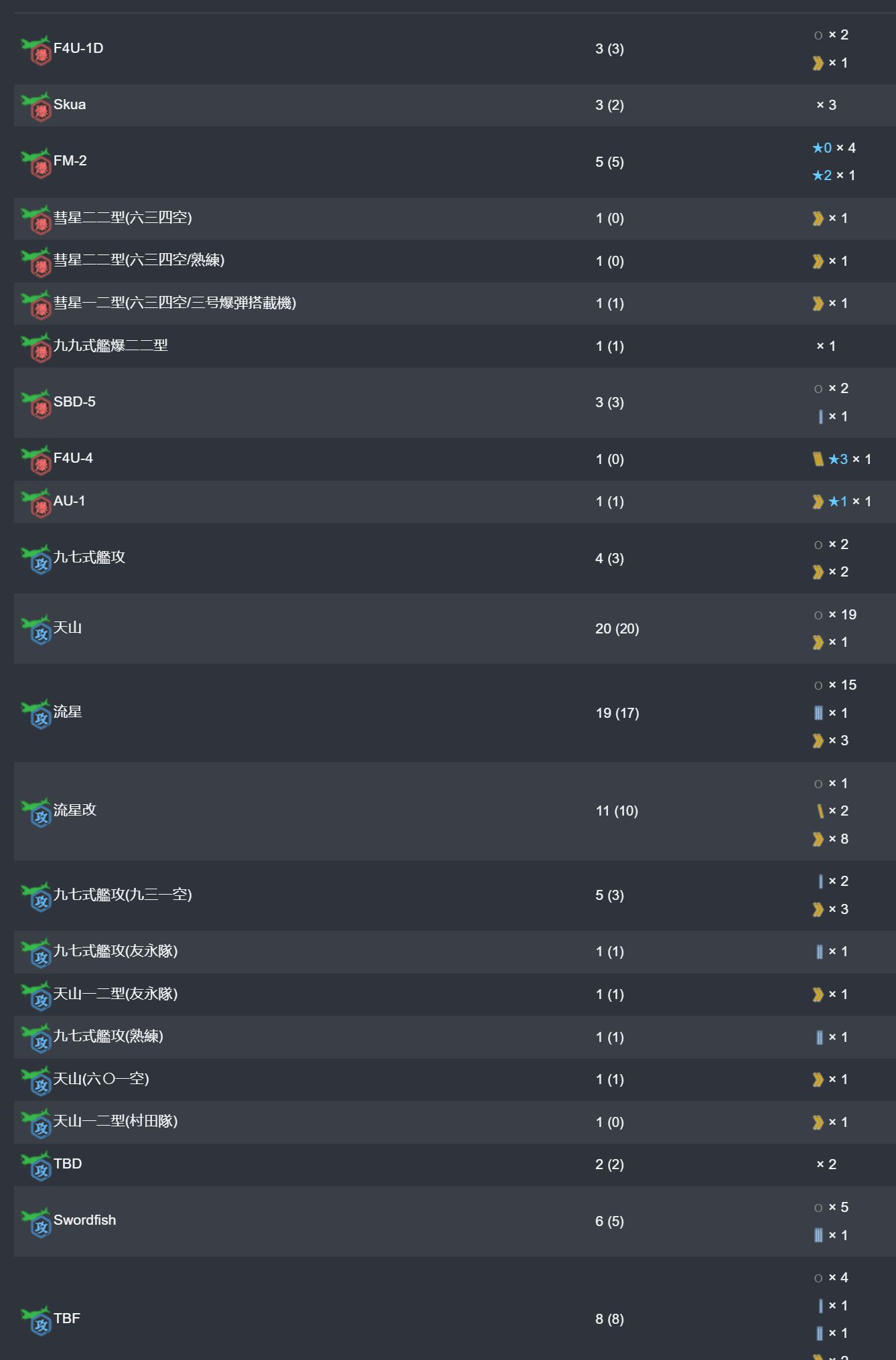This screenshot has width=896, height=1360.
Task: Select the TBD equipment row
Action: tap(455, 1164)
